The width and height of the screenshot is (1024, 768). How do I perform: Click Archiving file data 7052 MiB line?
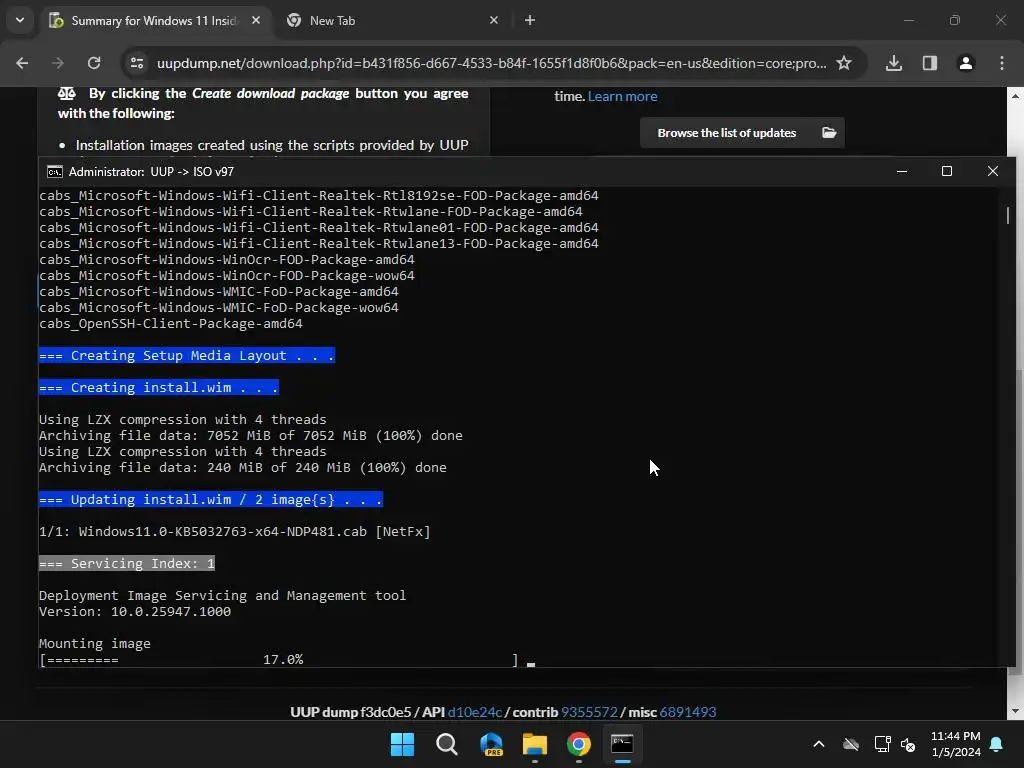pos(251,436)
